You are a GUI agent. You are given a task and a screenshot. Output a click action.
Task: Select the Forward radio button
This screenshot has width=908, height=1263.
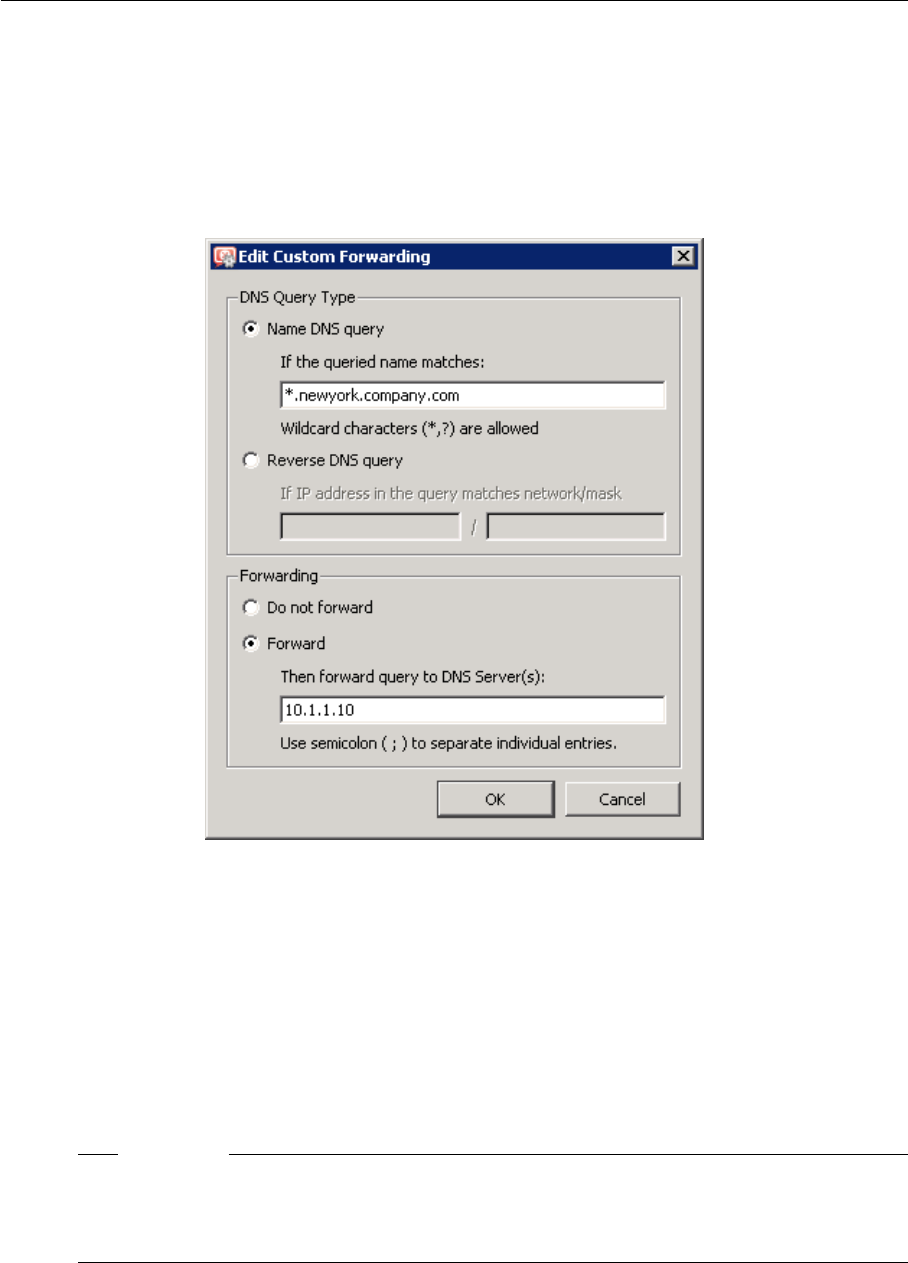click(x=250, y=644)
